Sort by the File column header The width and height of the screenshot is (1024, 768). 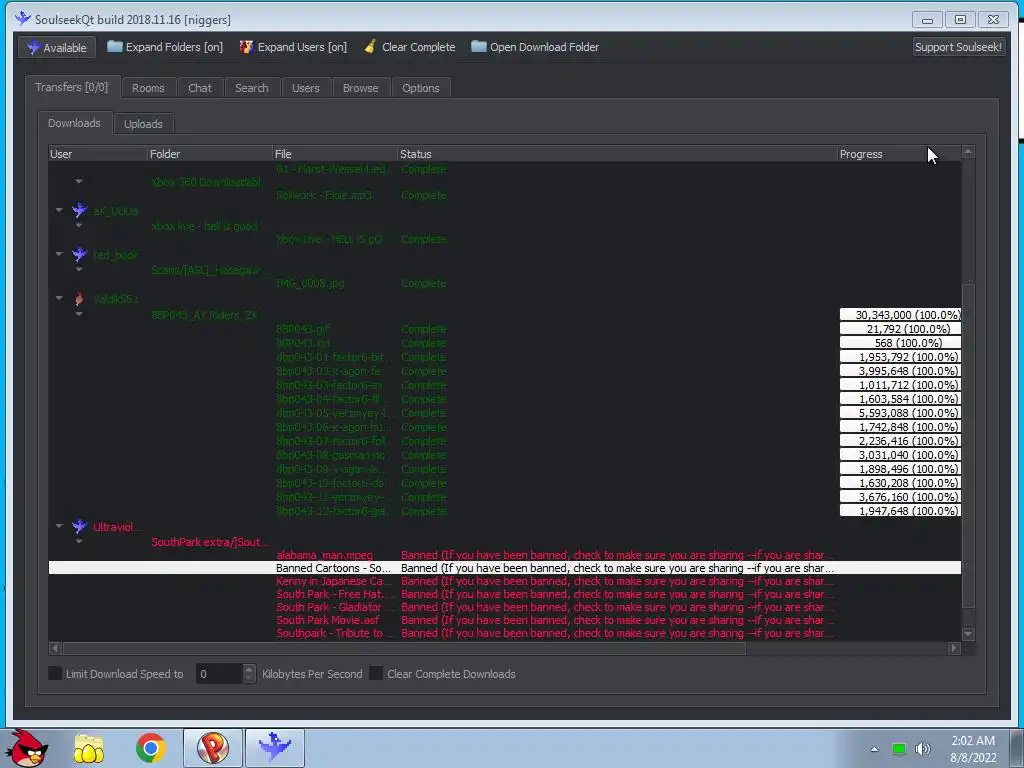pos(335,154)
